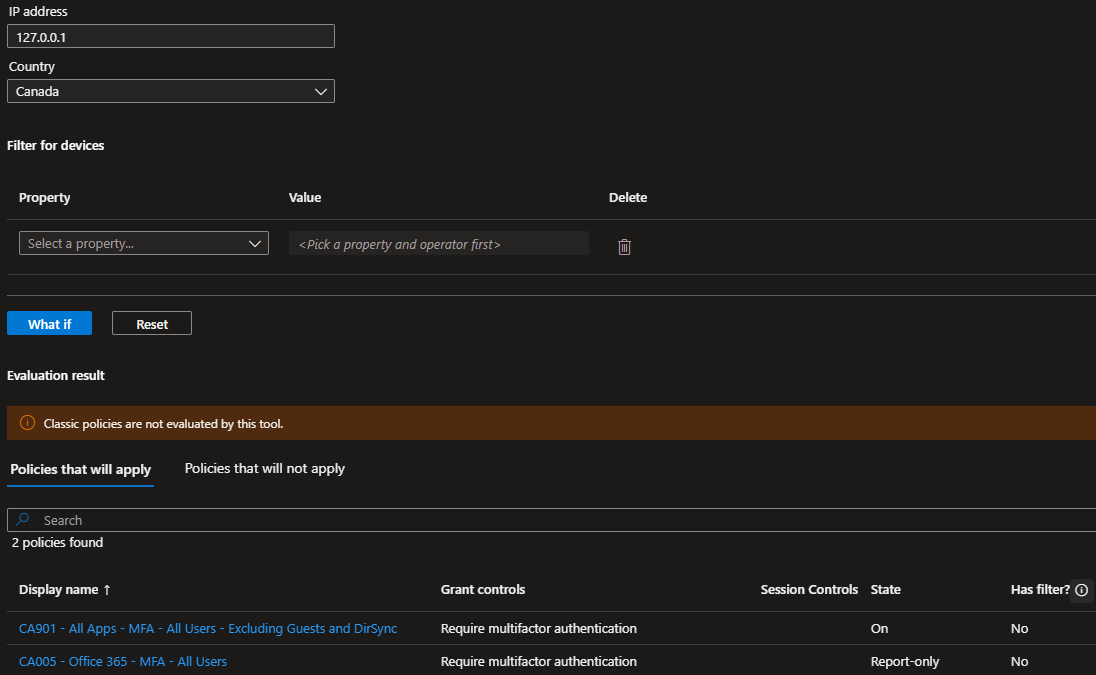Click the policies Search box
Viewport: 1096px width, 675px height.
tap(552, 520)
